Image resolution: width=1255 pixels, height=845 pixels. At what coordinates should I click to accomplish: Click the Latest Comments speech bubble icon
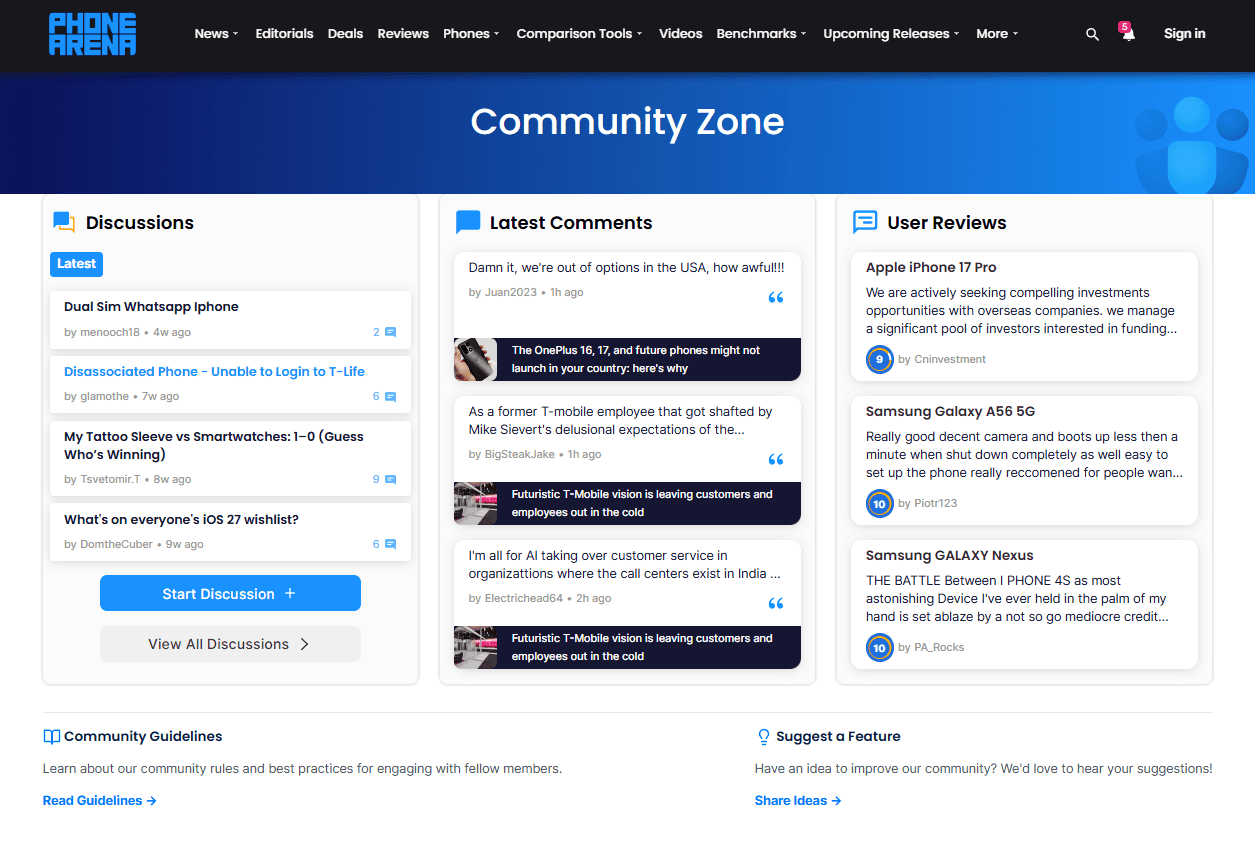point(467,222)
